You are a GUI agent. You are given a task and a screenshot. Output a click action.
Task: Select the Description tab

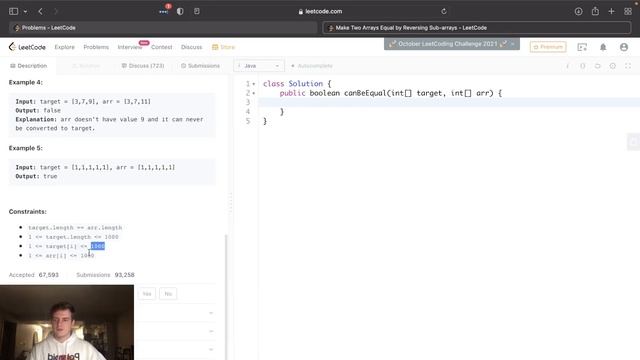29,66
